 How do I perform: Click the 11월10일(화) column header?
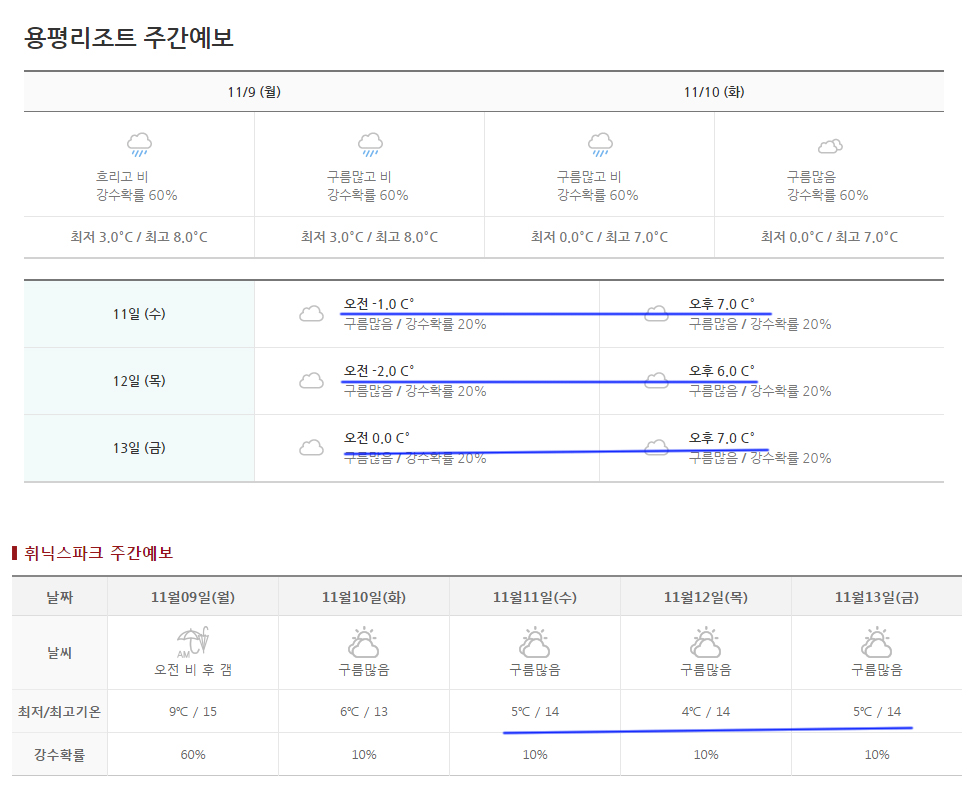364,597
